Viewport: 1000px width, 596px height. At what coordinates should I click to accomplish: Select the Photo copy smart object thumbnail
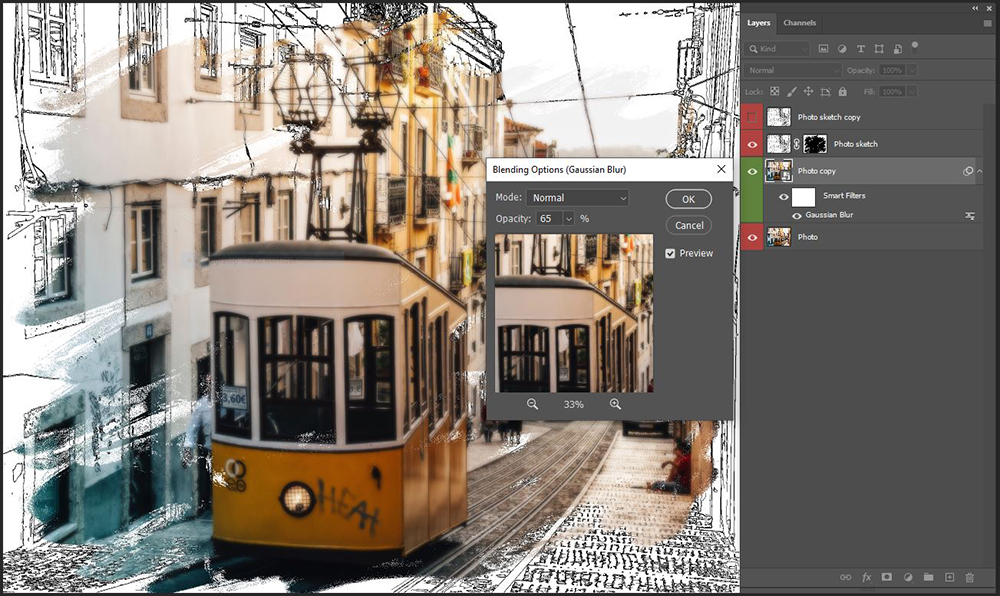tap(779, 171)
